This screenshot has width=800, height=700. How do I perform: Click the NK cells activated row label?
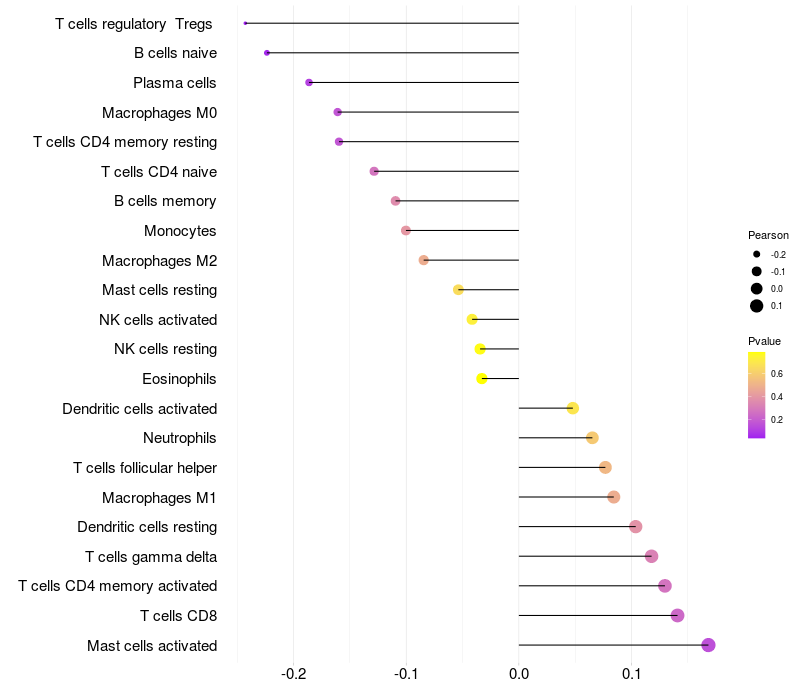coord(158,320)
